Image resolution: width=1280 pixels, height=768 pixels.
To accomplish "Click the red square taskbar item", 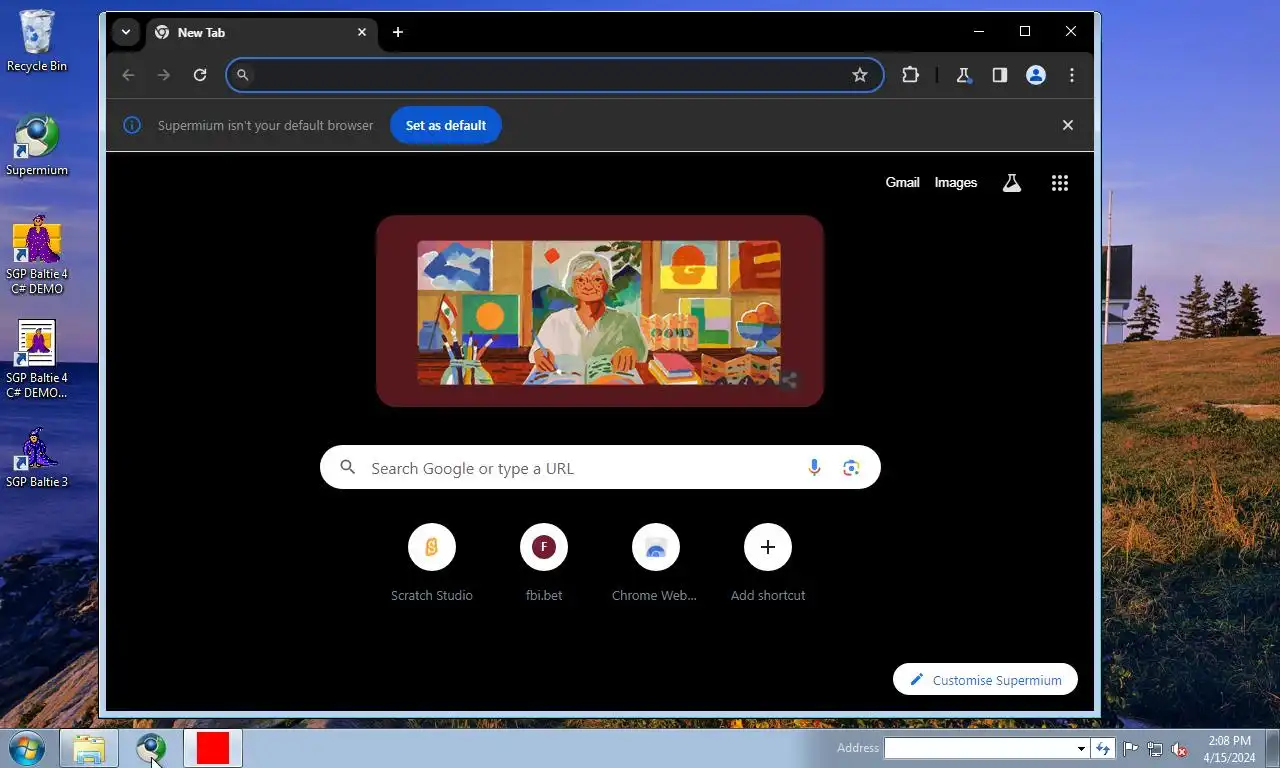I will pyautogui.click(x=213, y=748).
